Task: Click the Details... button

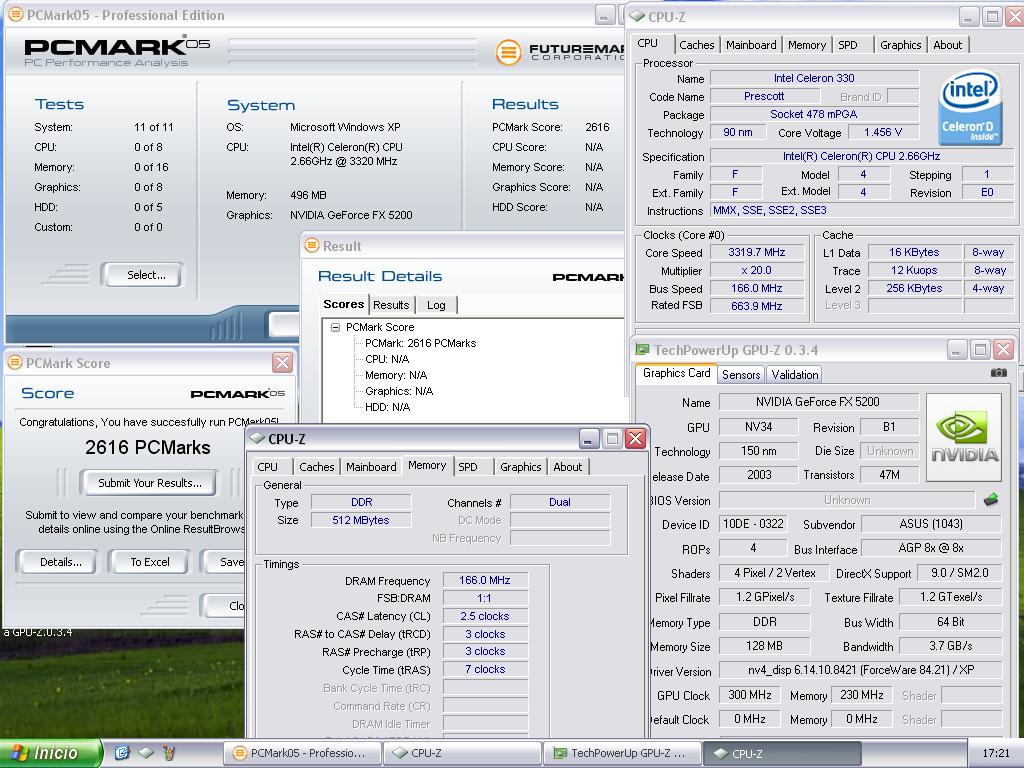Action: tap(57, 562)
